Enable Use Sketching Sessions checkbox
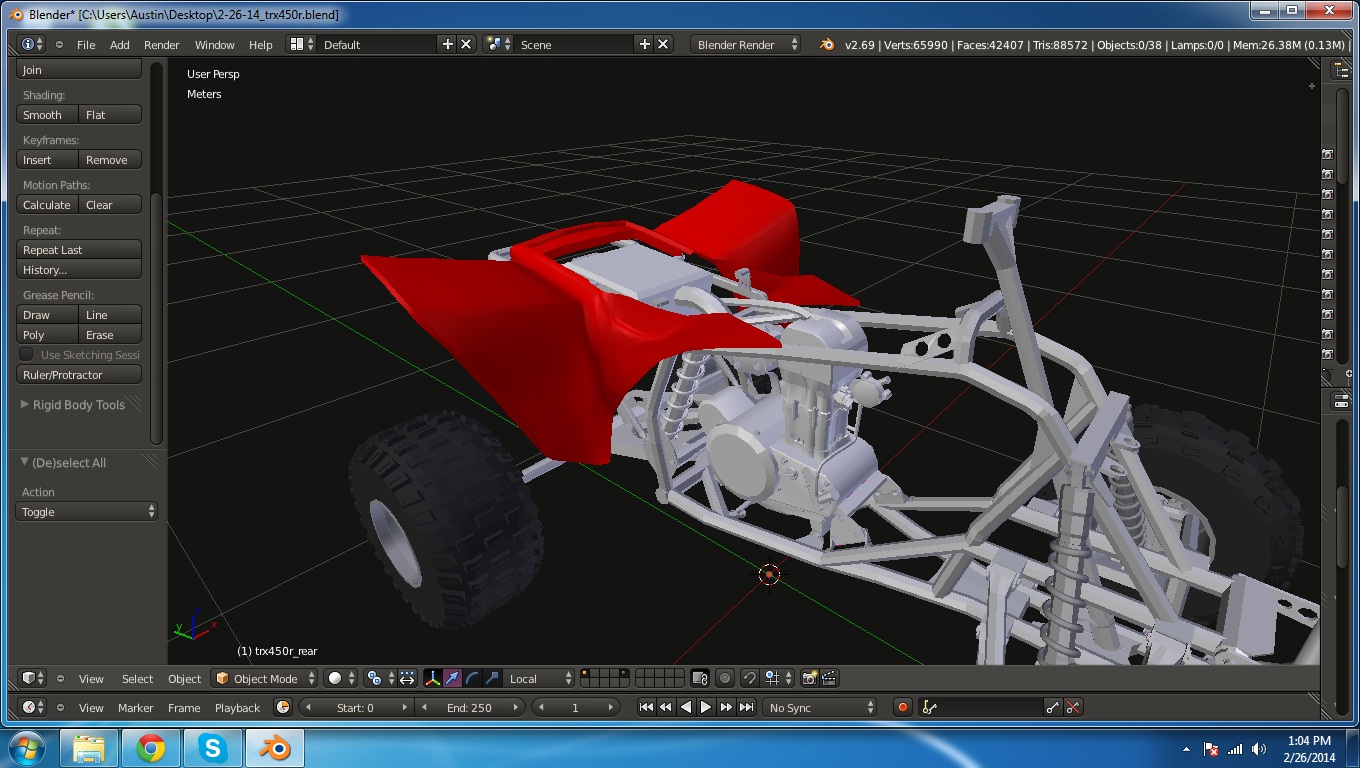This screenshot has height=768, width=1360. click(x=27, y=355)
